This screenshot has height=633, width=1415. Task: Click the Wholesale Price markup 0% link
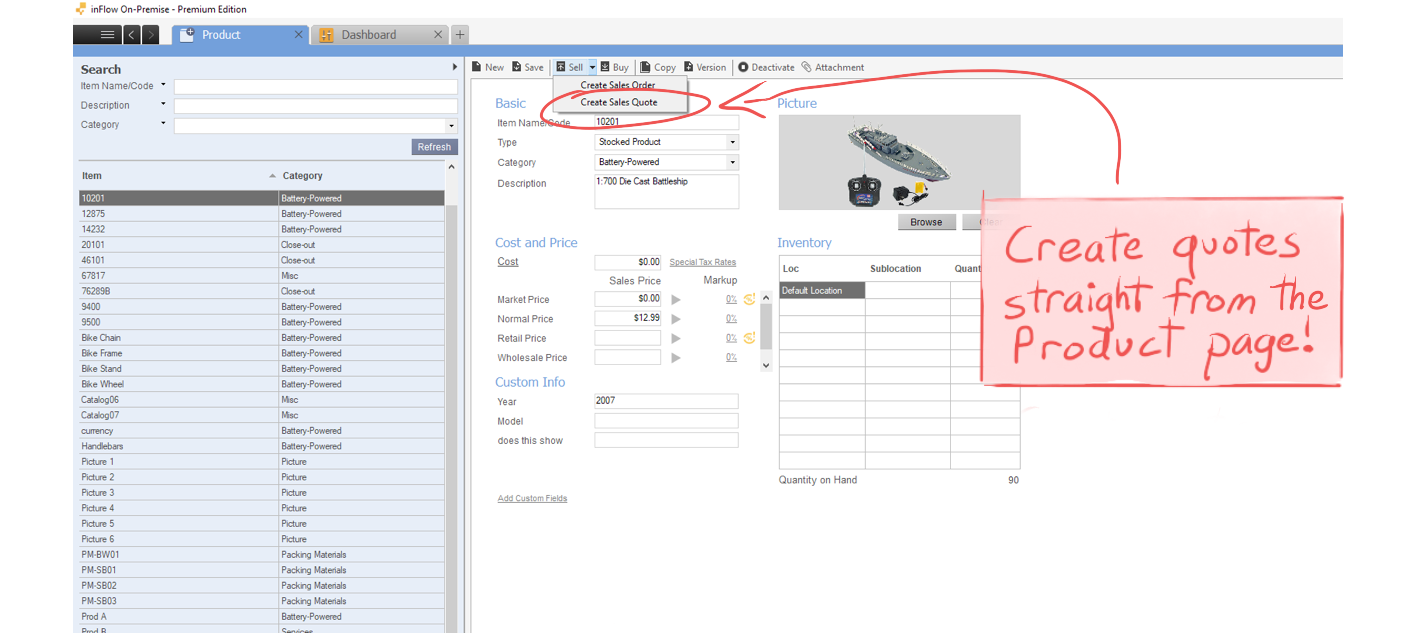(x=731, y=358)
